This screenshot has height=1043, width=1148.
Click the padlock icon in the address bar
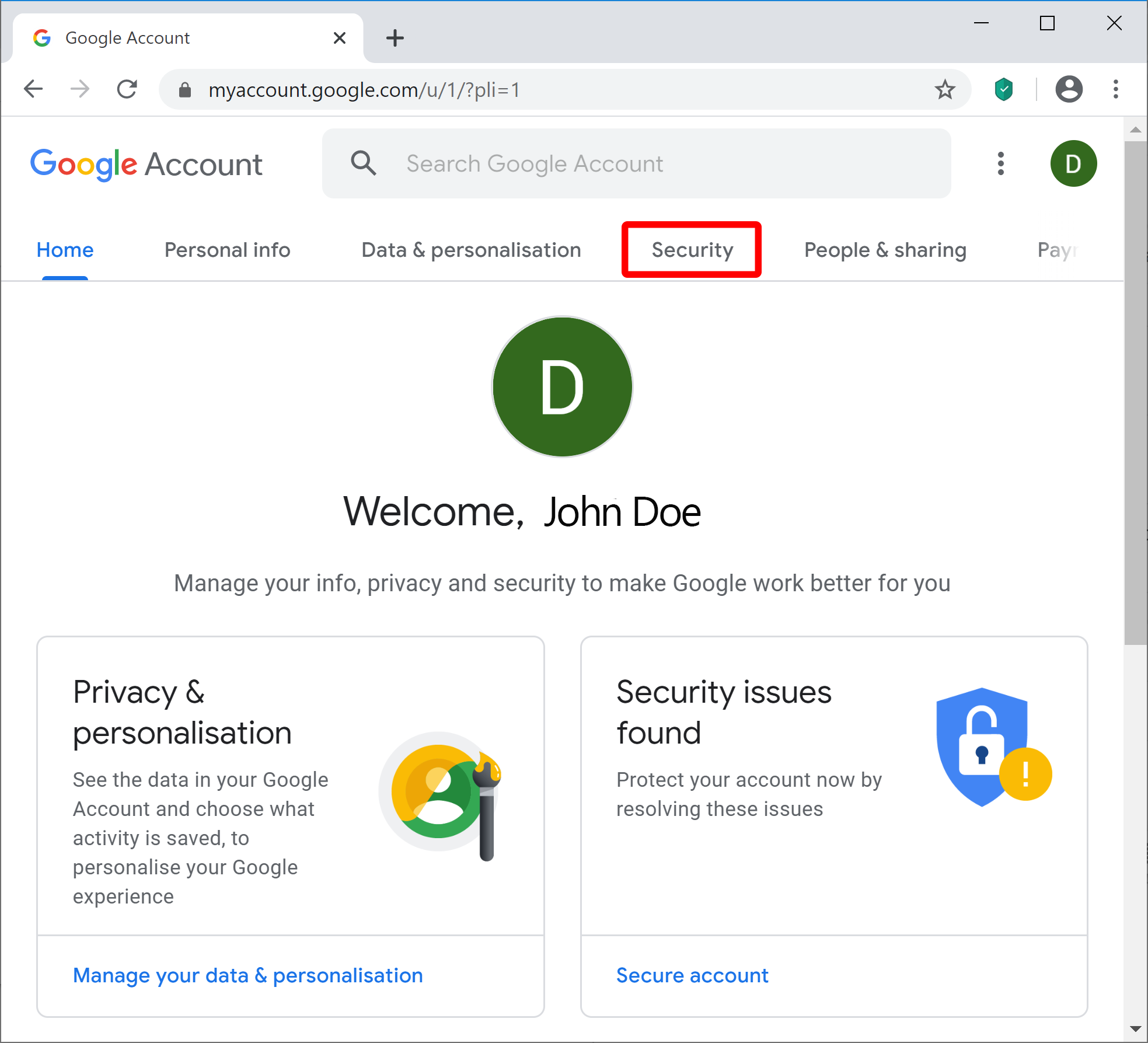[x=185, y=89]
